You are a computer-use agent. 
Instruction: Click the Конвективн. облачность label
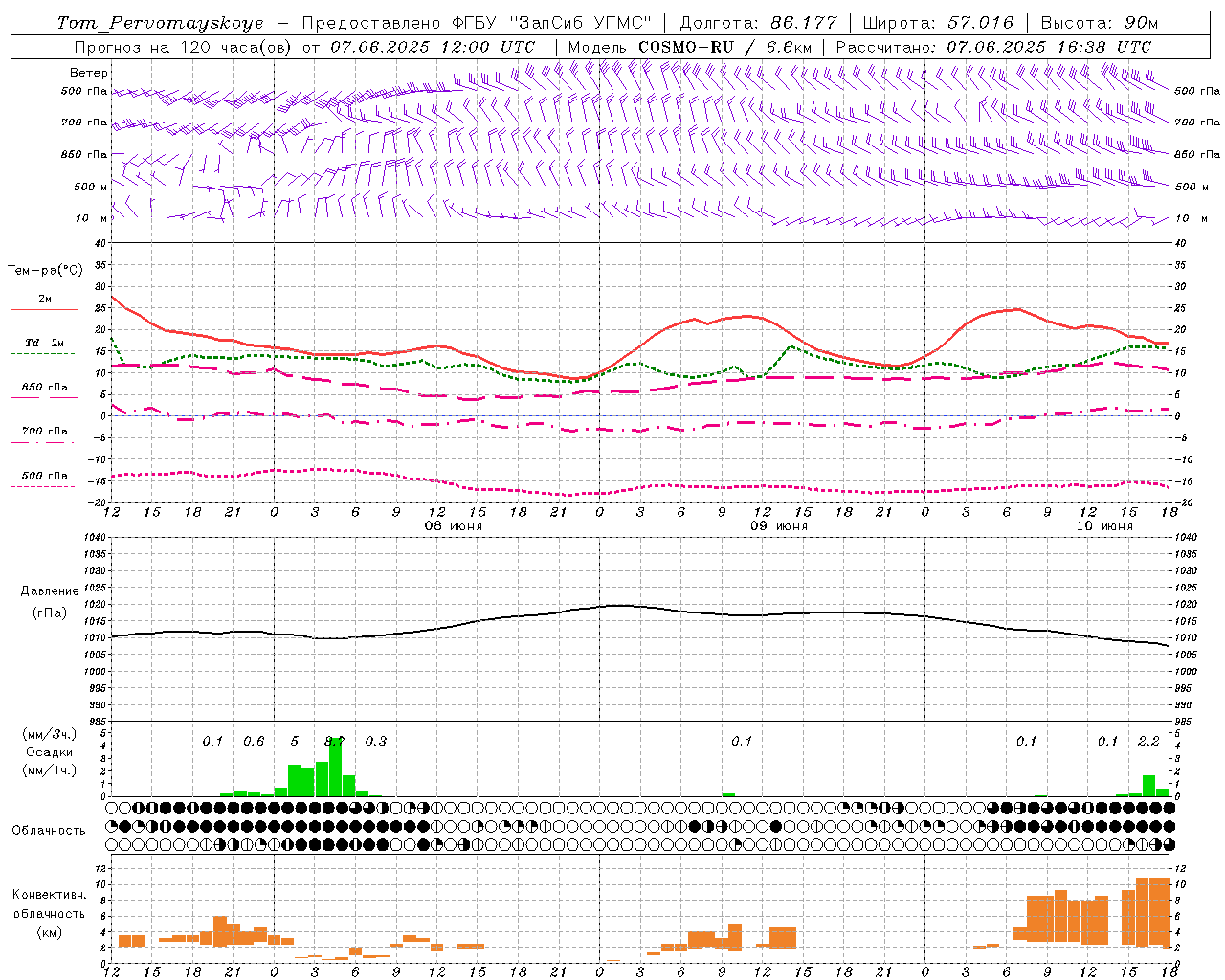pos(49,904)
